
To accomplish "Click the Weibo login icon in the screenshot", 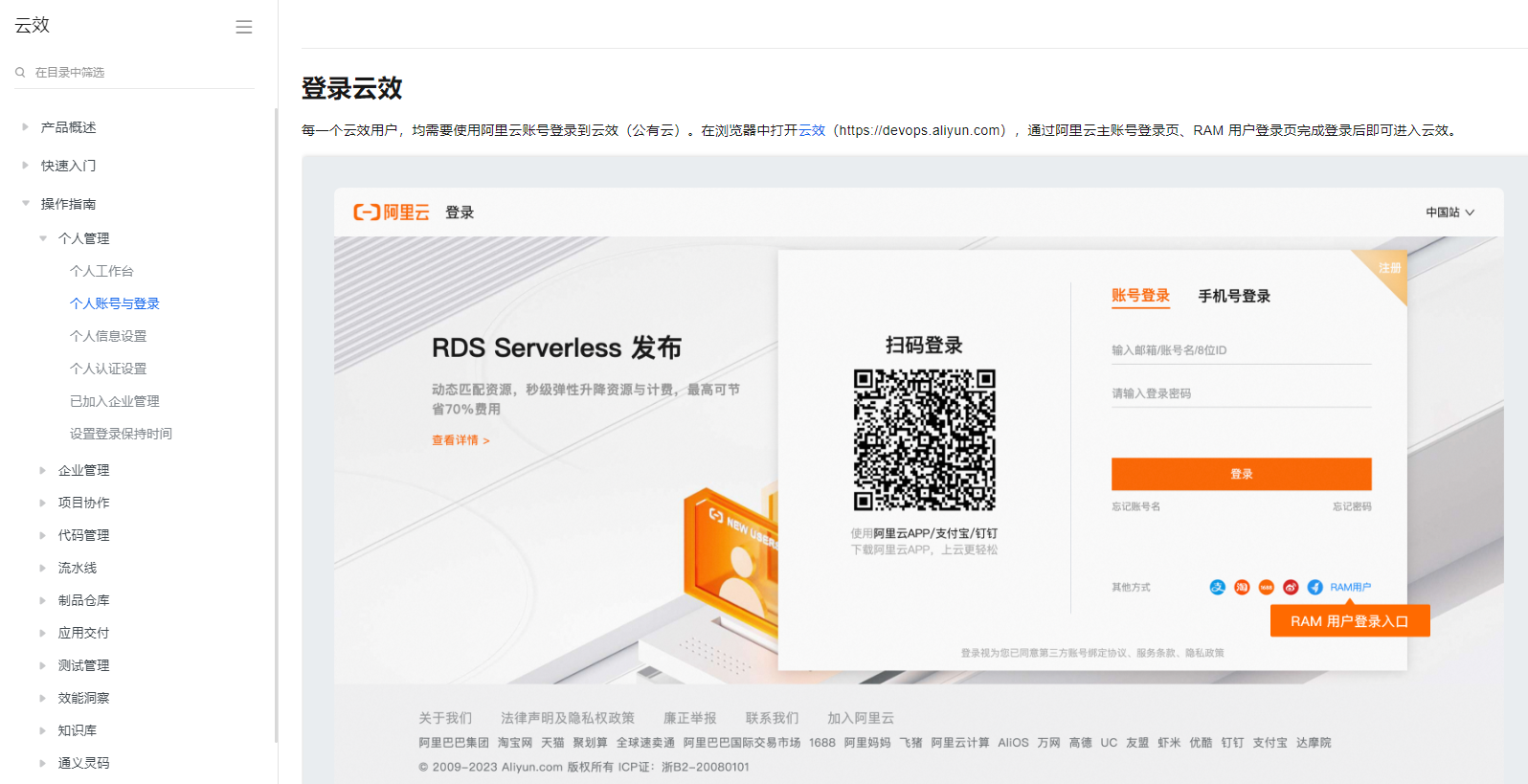I will pos(1291,587).
